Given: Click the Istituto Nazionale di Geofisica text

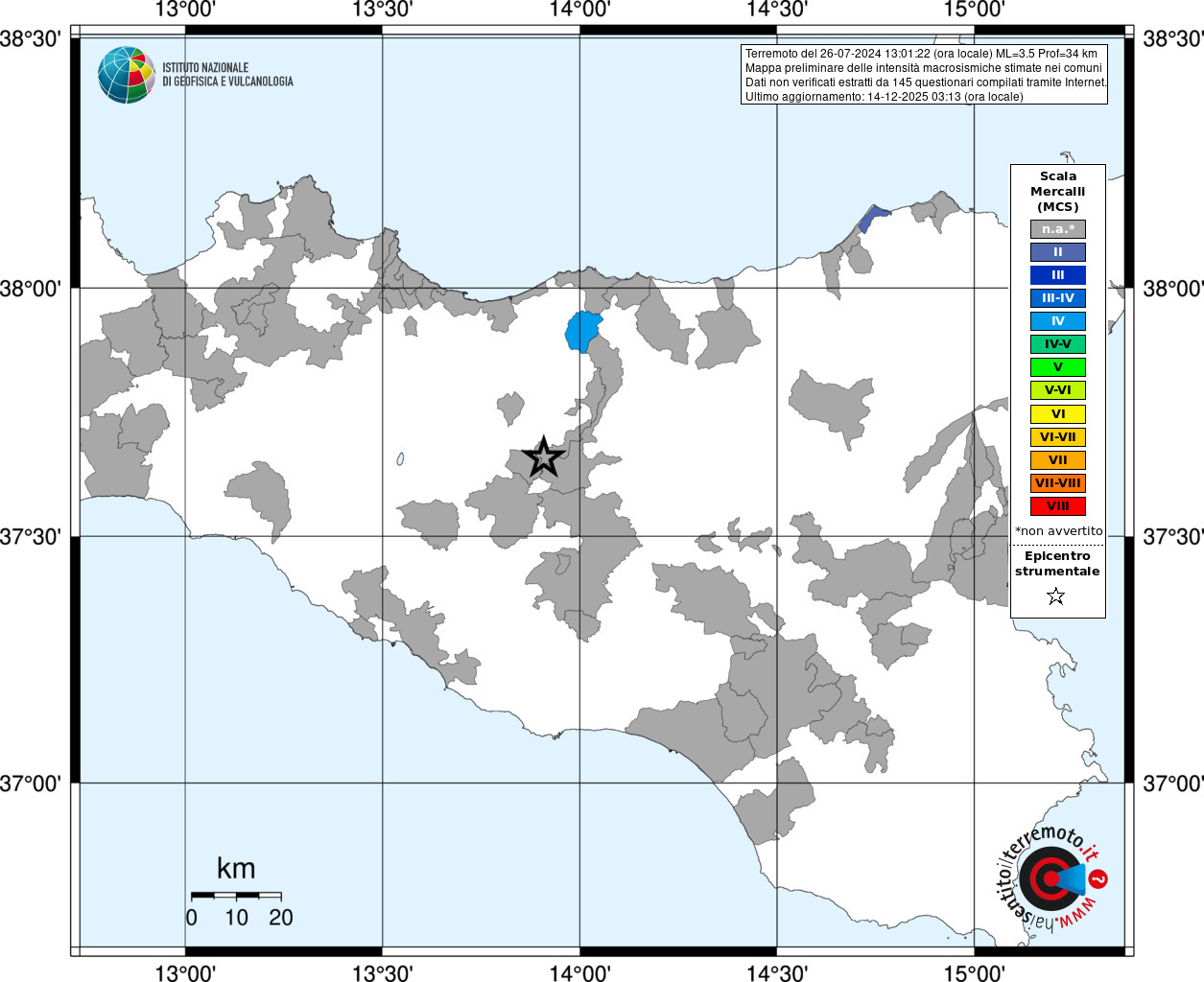Looking at the screenshot, I should tap(227, 75).
